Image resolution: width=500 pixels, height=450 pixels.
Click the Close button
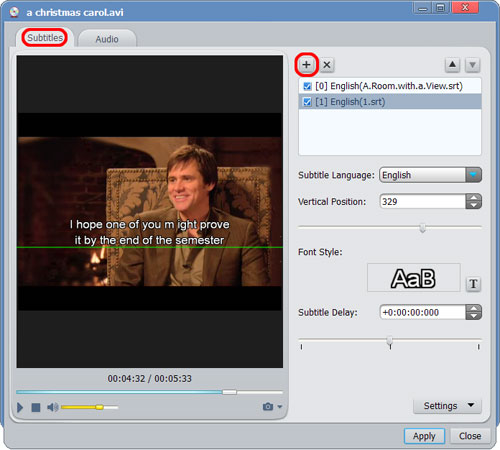pyautogui.click(x=470, y=436)
